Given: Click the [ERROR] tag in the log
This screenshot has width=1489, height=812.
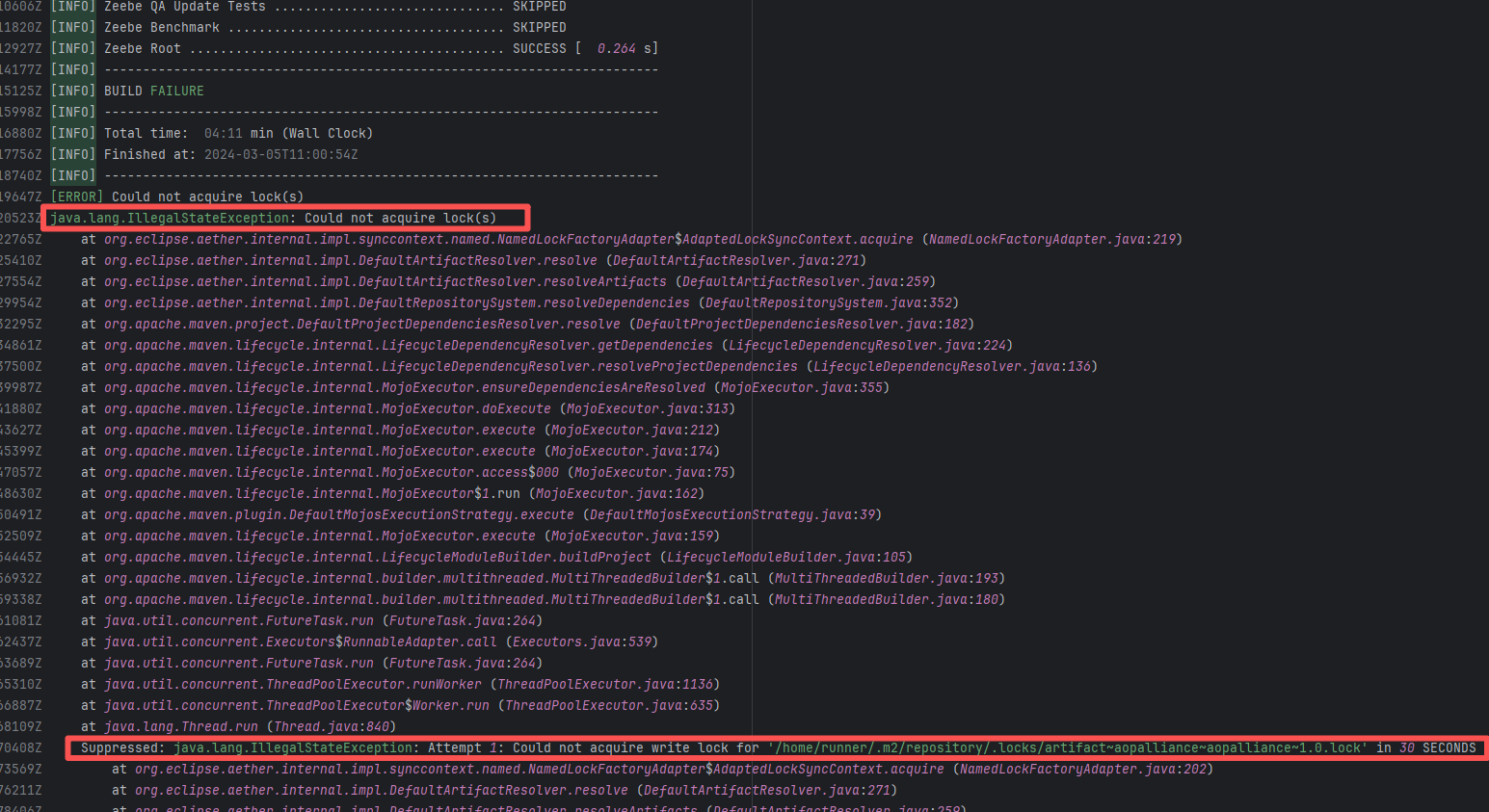Looking at the screenshot, I should (76, 197).
